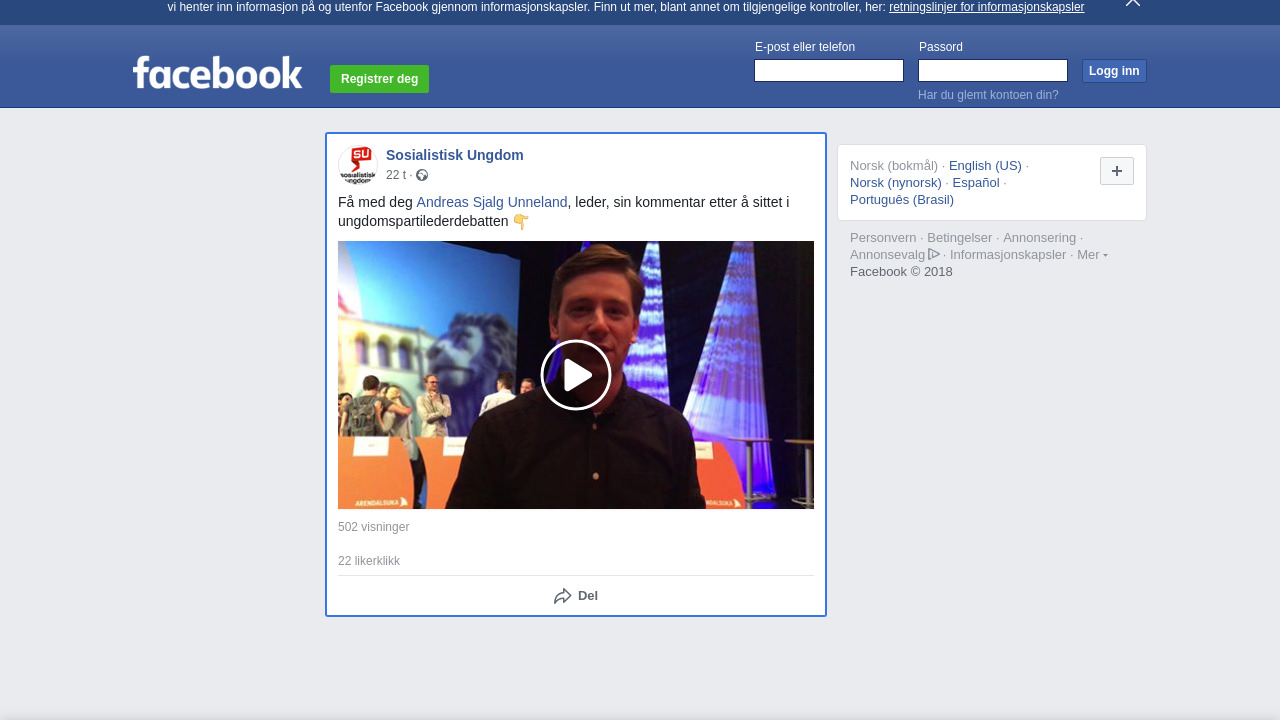Open Betingelser footer link
The height and width of the screenshot is (720, 1280).
click(x=960, y=238)
